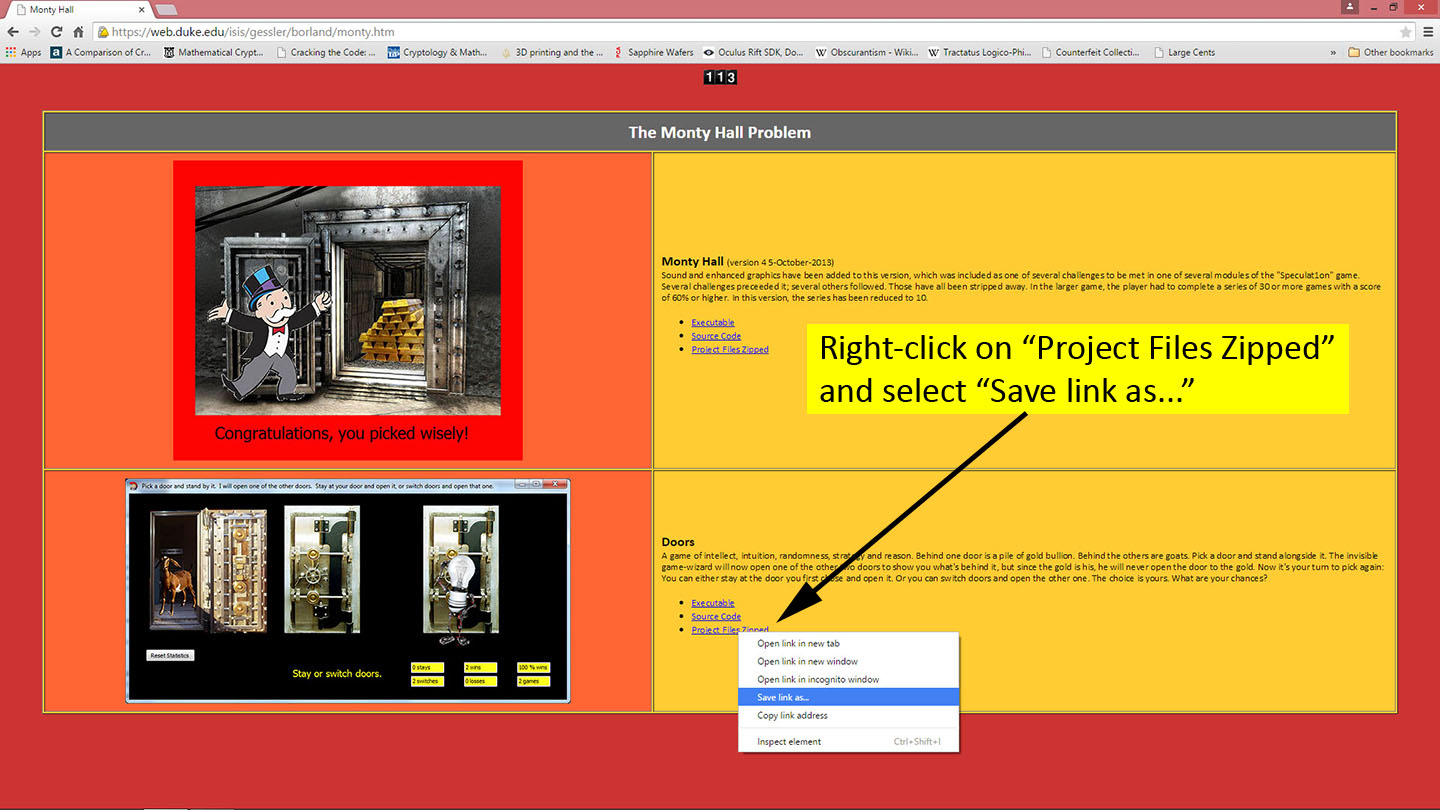The width and height of the screenshot is (1440, 810).
Task: Choose 'Inspect element' from context menu
Action: click(848, 741)
